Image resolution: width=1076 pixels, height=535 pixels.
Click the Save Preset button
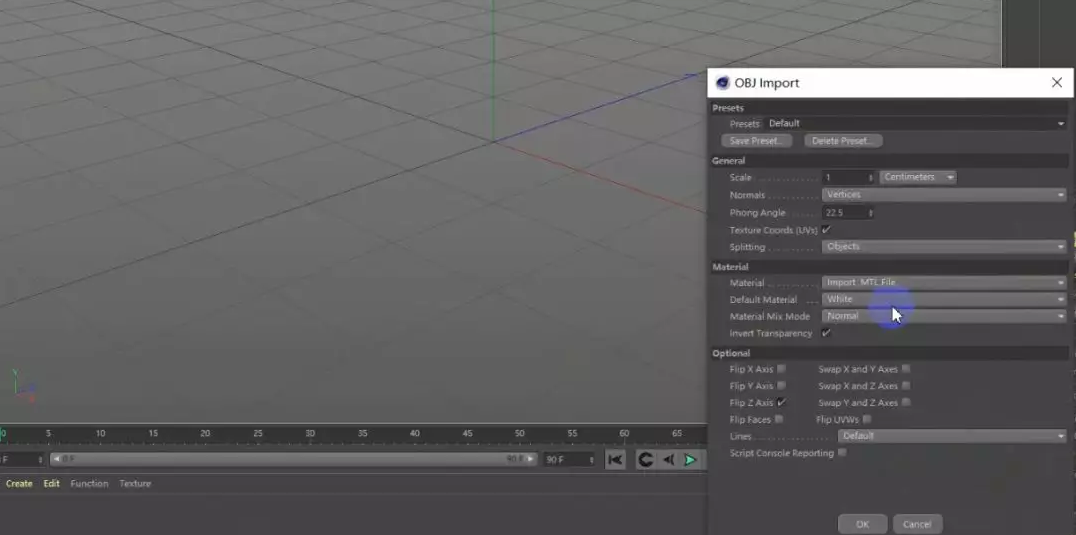(756, 141)
